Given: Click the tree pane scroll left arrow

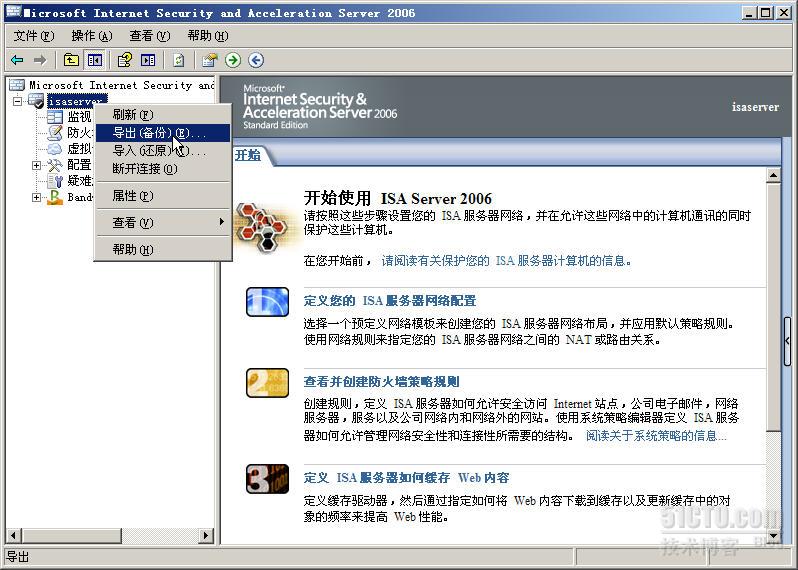Looking at the screenshot, I should pos(14,535).
